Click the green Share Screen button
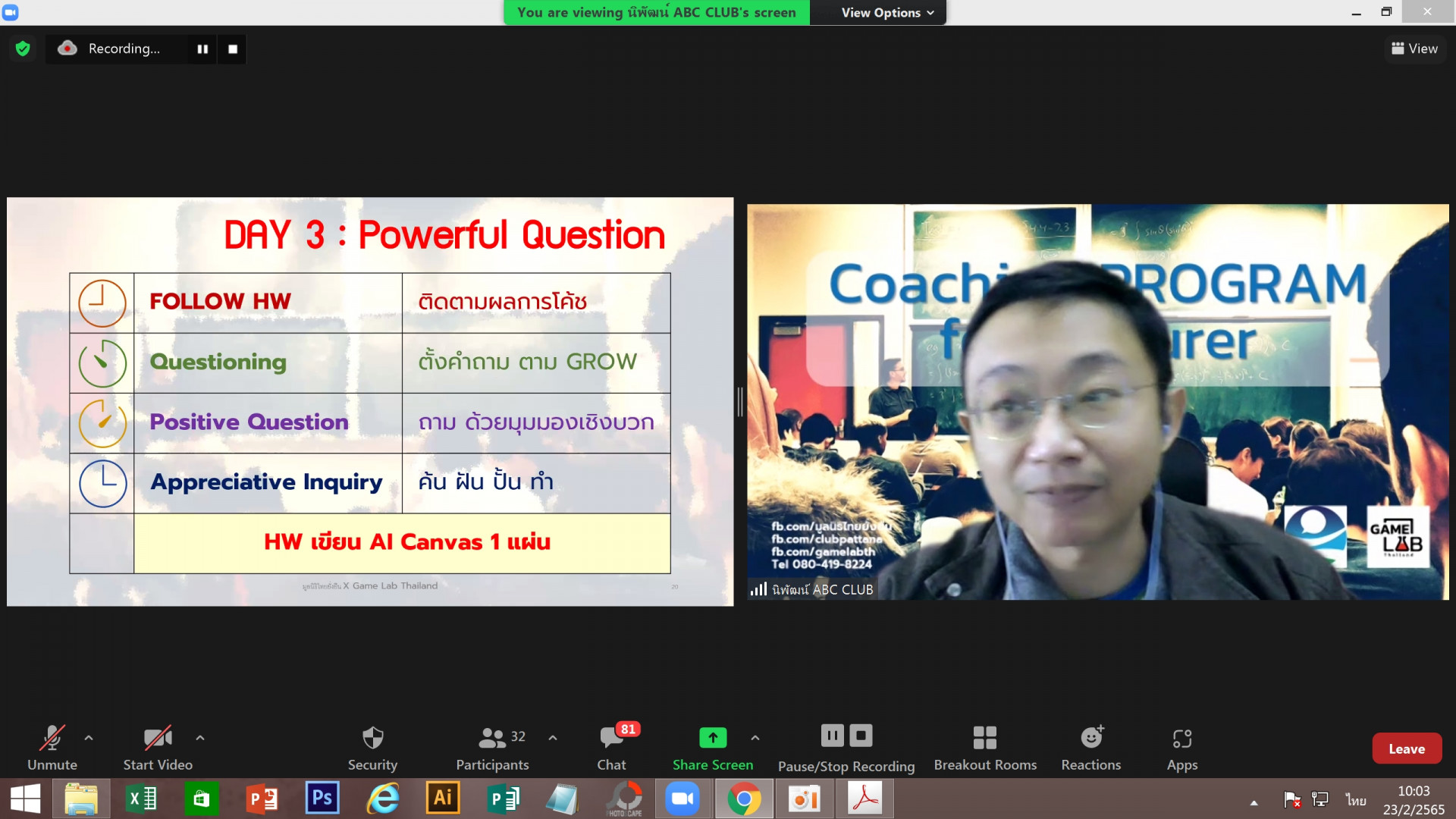Viewport: 1456px width, 819px height. pyautogui.click(x=713, y=748)
